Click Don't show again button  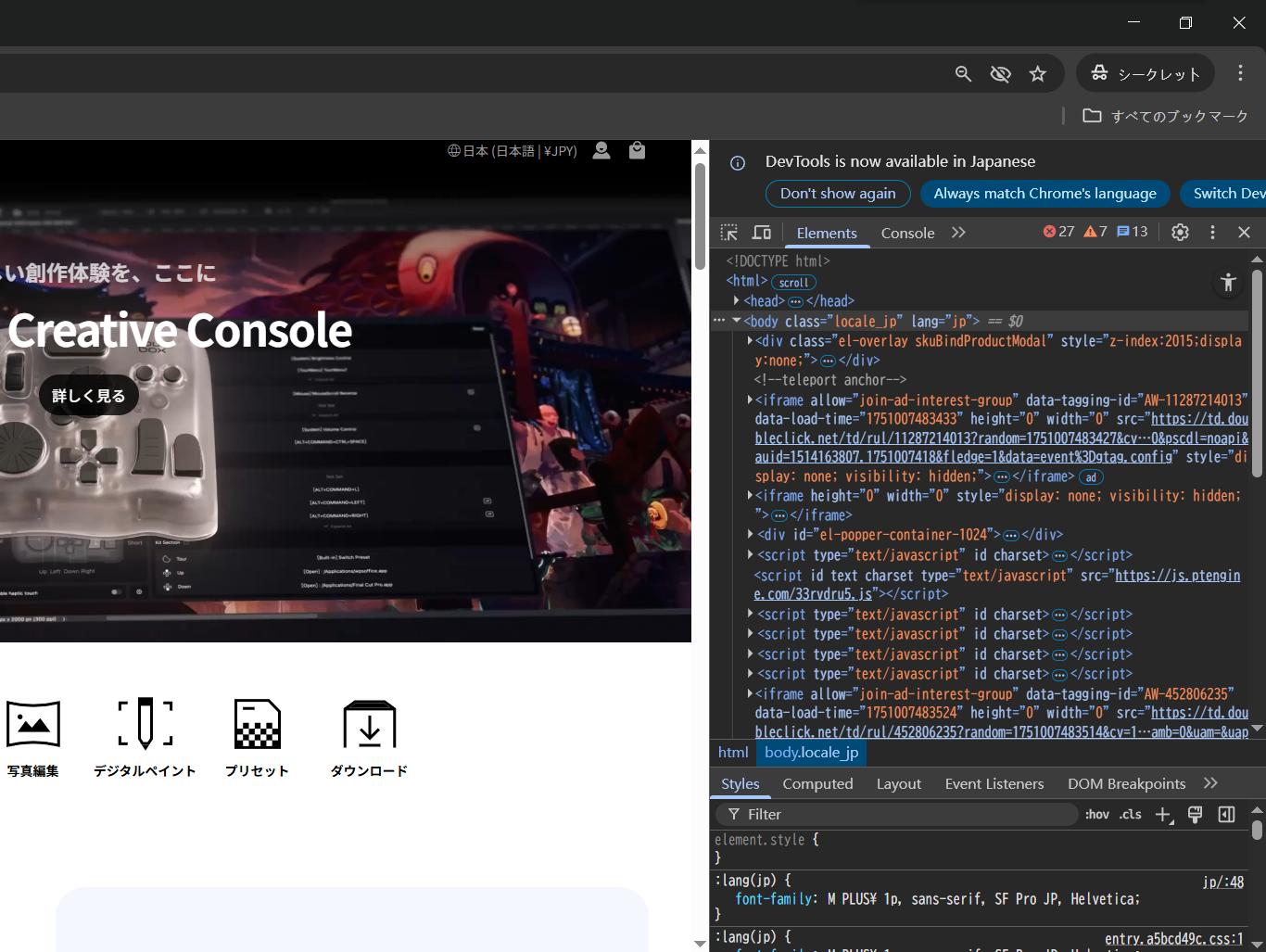click(838, 193)
